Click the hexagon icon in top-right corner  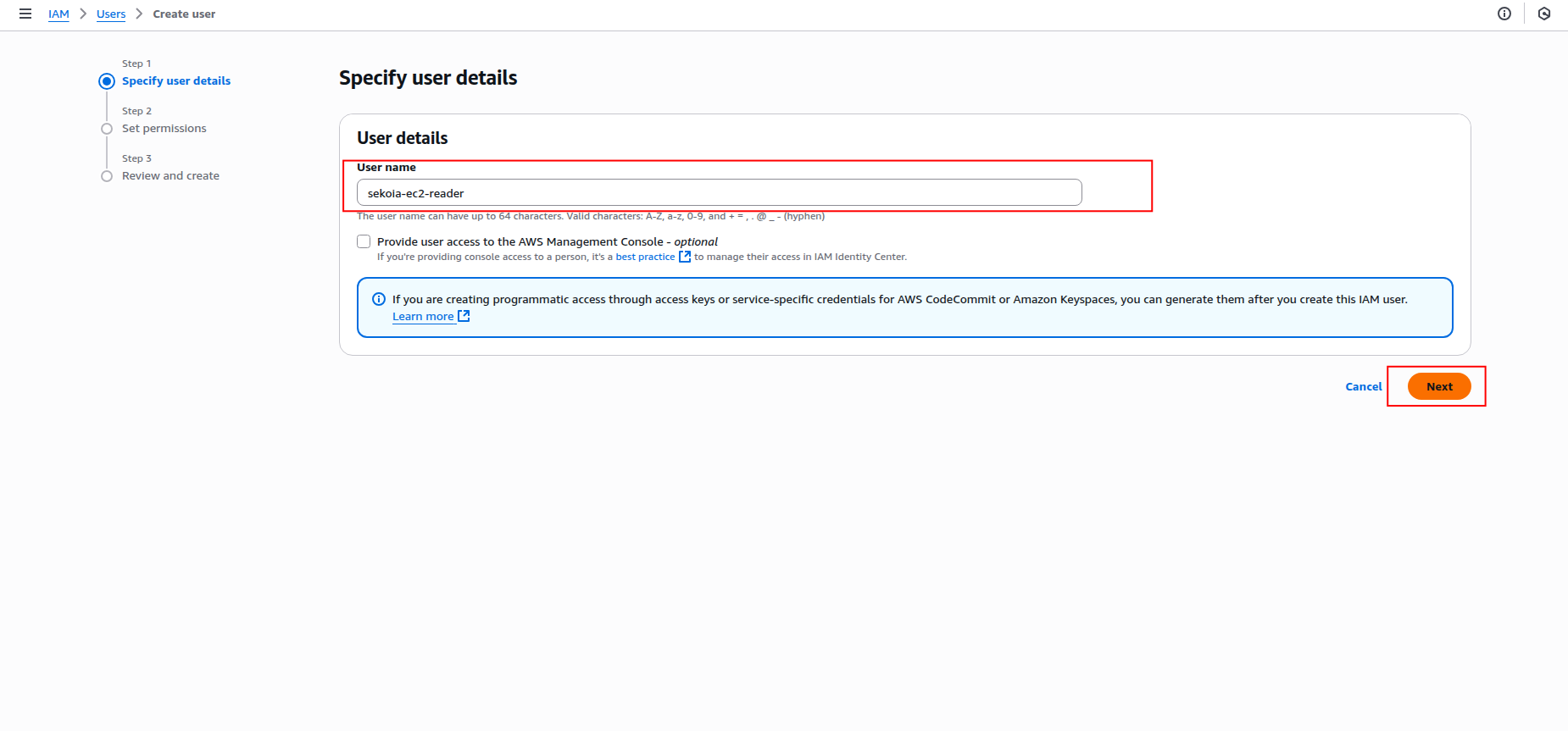(x=1544, y=14)
